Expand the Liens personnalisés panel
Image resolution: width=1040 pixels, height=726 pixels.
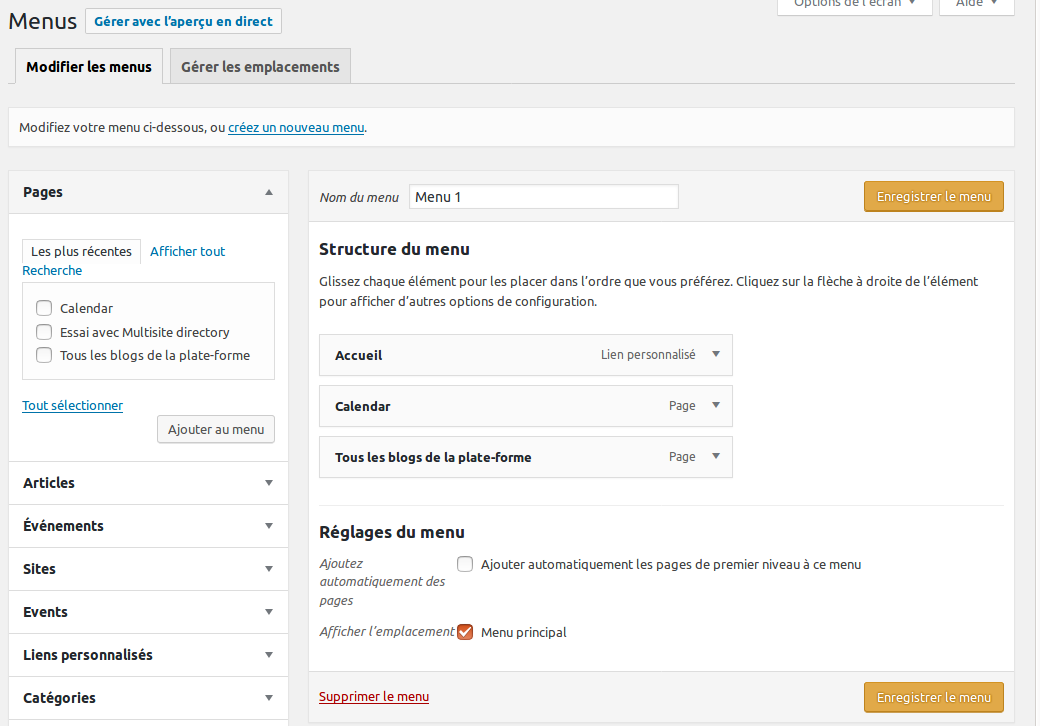coord(268,655)
